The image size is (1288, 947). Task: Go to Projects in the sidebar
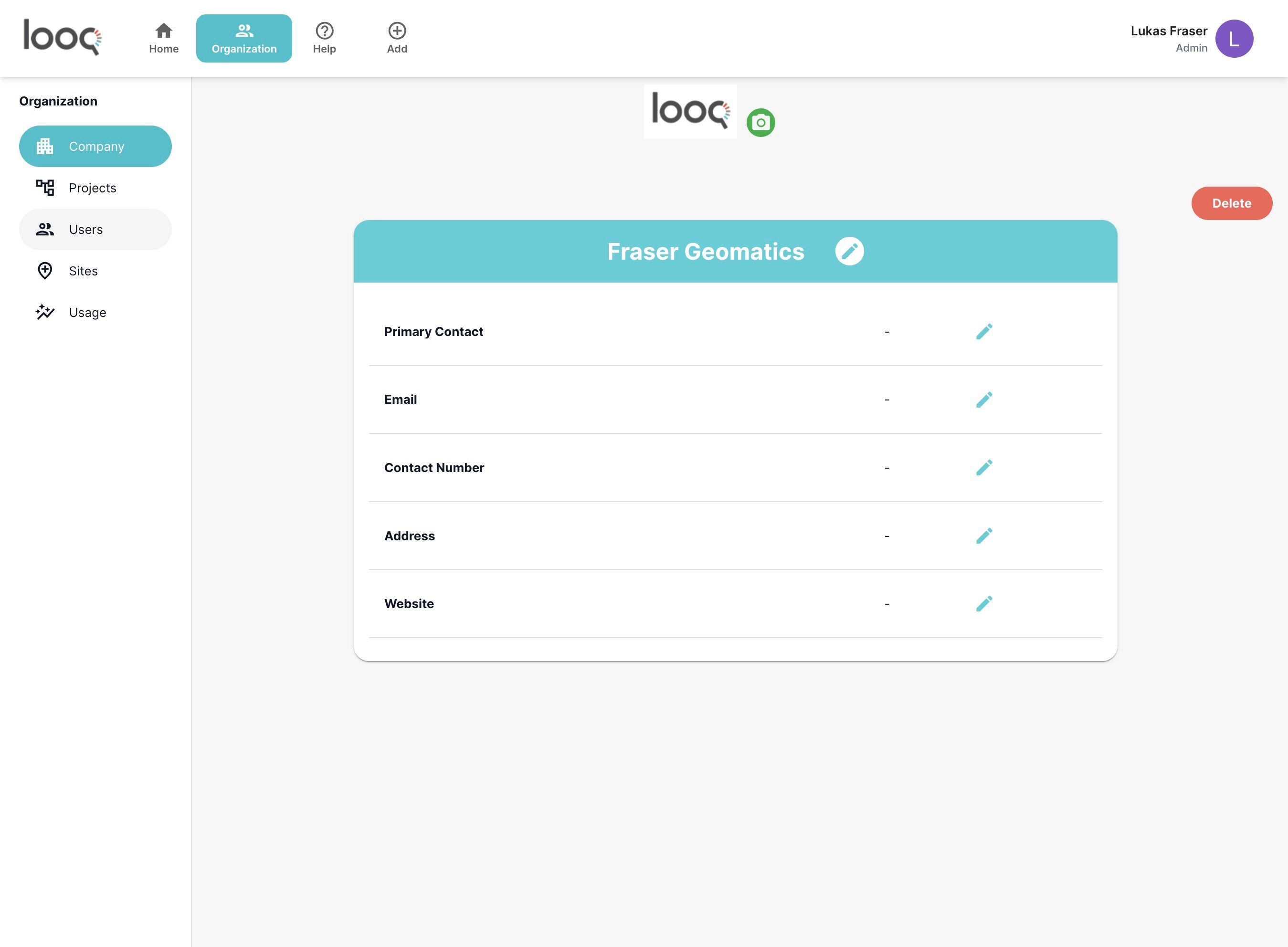tap(92, 188)
